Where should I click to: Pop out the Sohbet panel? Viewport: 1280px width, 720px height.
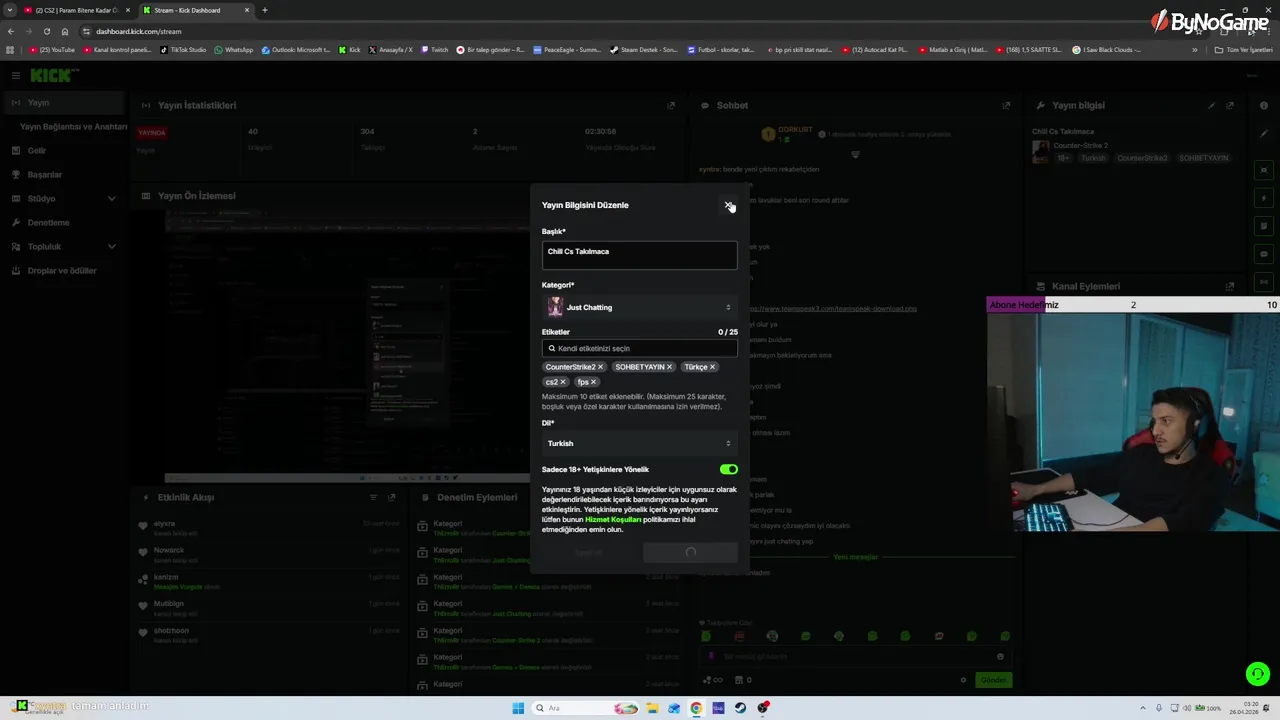coord(1006,105)
